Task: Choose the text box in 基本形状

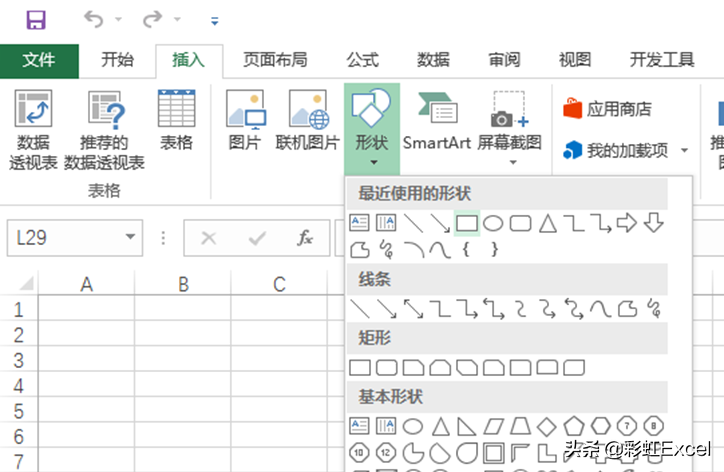Action: click(359, 426)
